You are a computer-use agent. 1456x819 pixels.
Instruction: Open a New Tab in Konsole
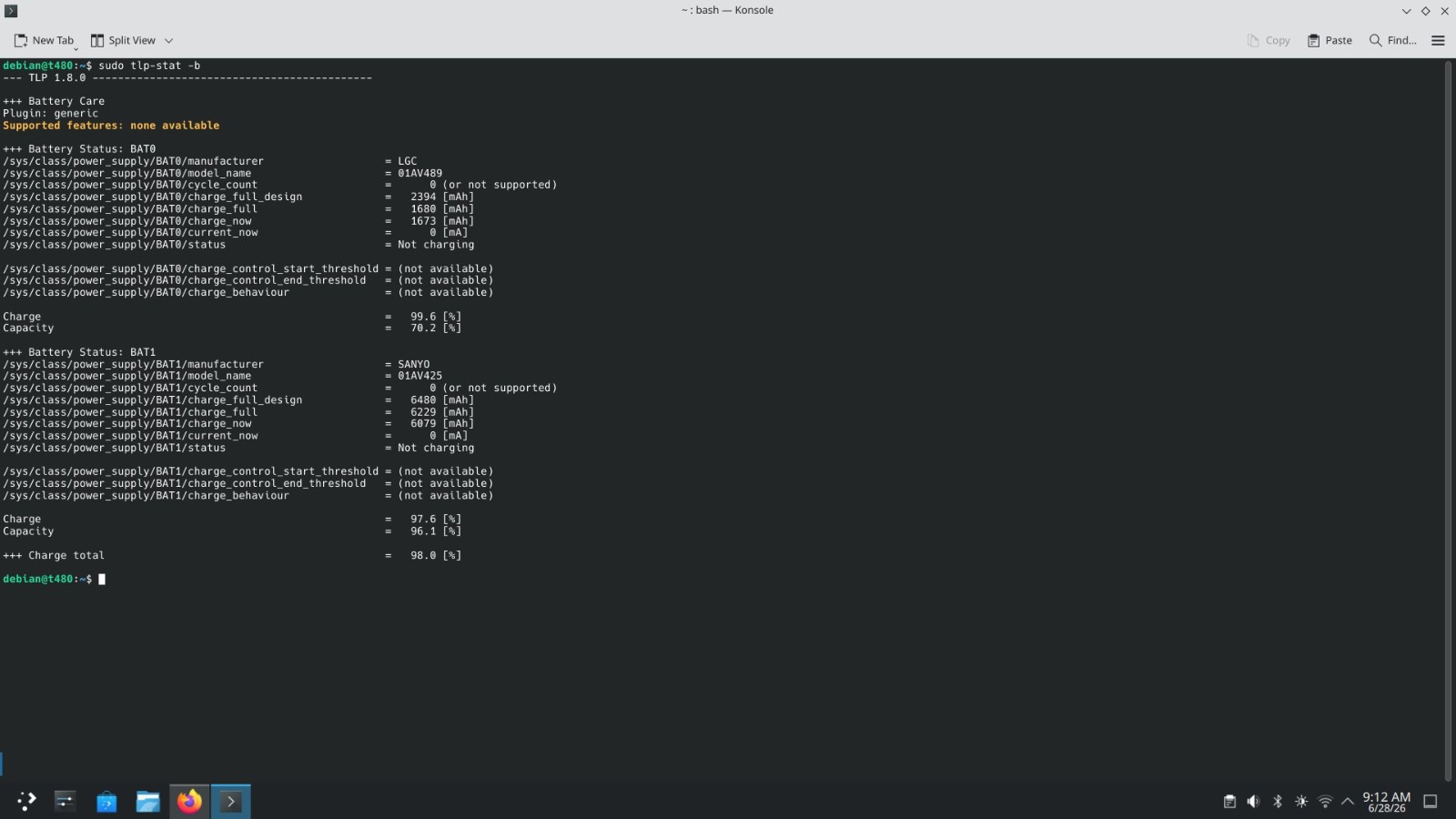[44, 40]
